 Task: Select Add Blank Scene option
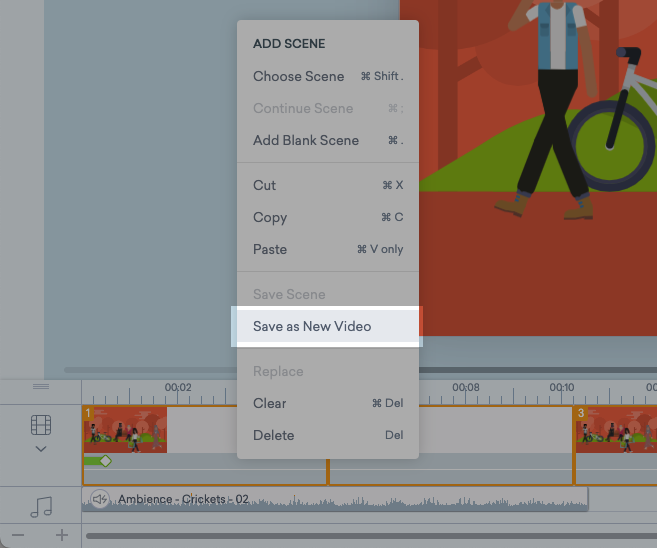click(328, 140)
